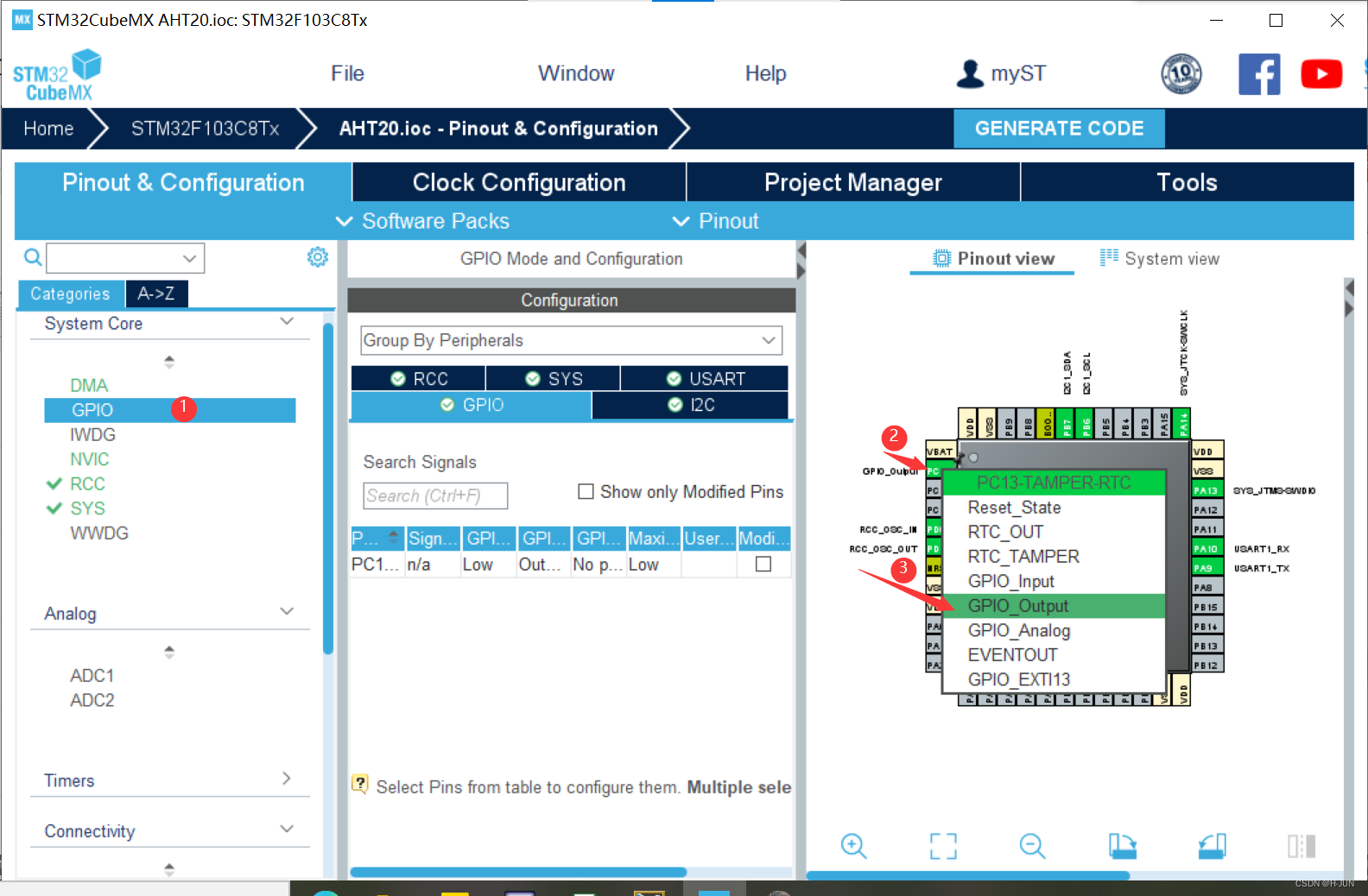This screenshot has height=896, width=1368.
Task: Rotate the chip counter-clockwise
Action: (1213, 846)
